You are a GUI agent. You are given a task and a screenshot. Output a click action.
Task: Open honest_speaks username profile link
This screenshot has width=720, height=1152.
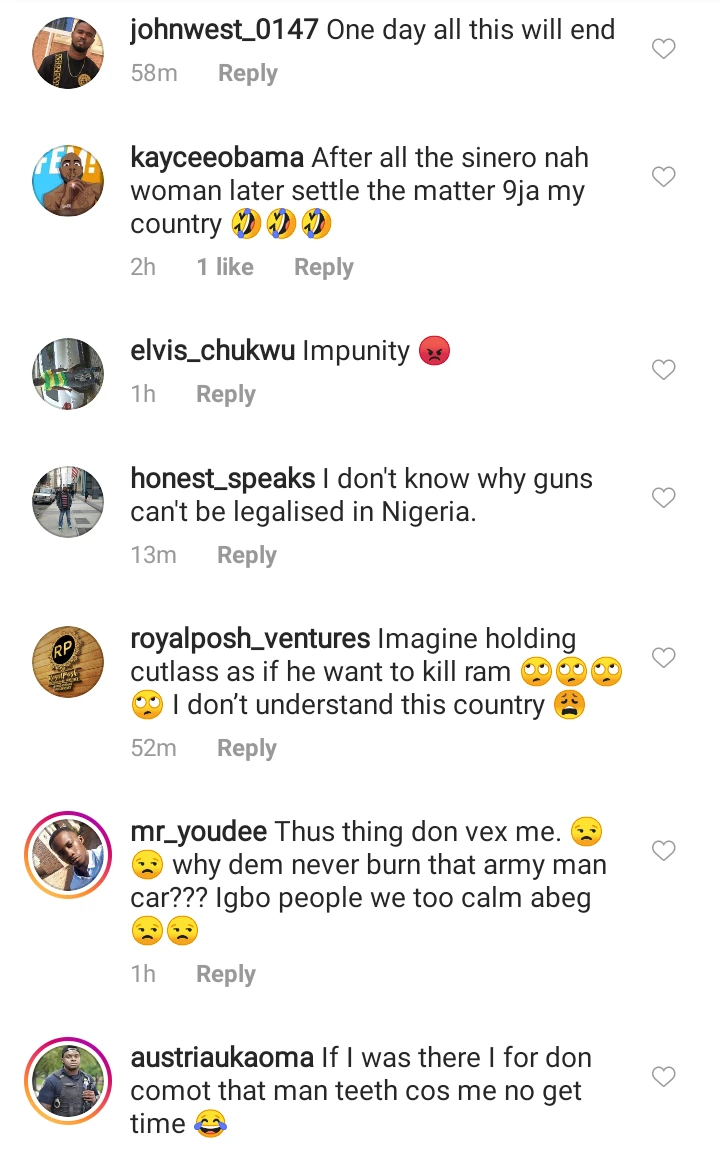click(223, 479)
